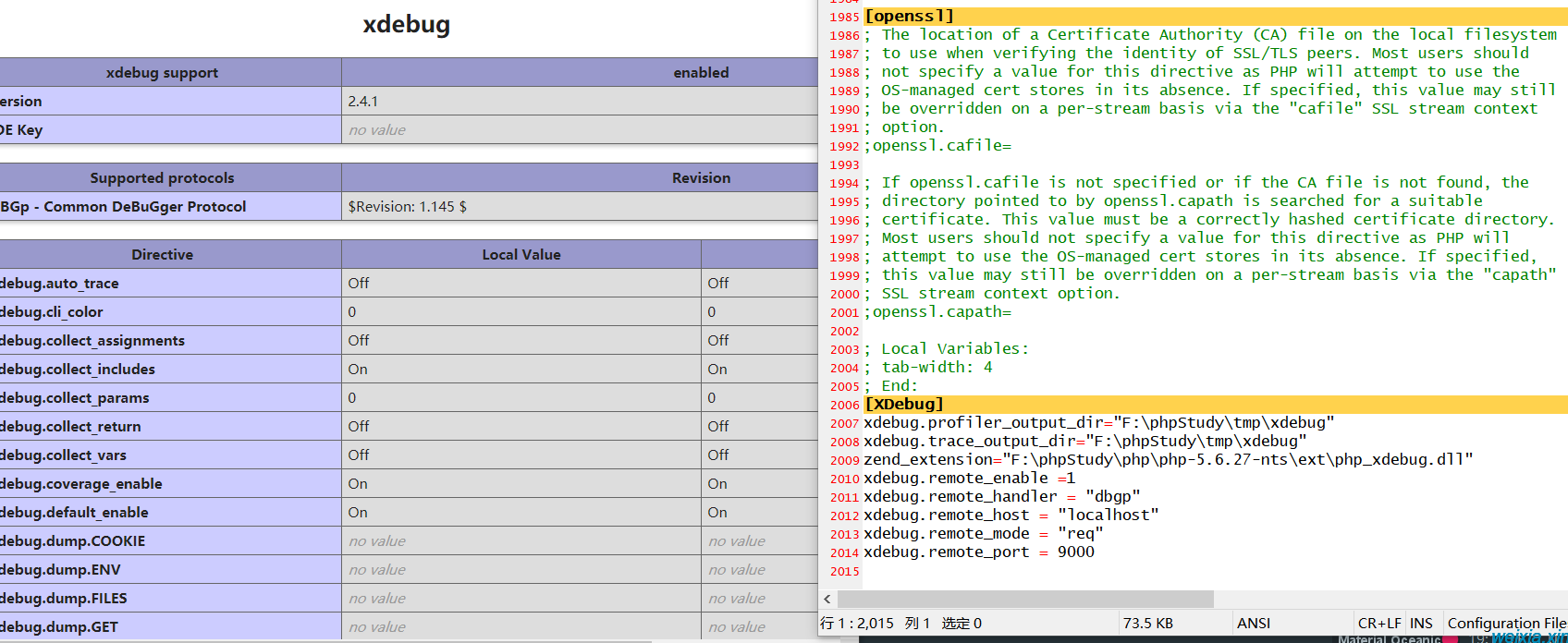The image size is (1568, 643).
Task: Click the horizontal scrollbar left arrow in editor
Action: [x=827, y=600]
